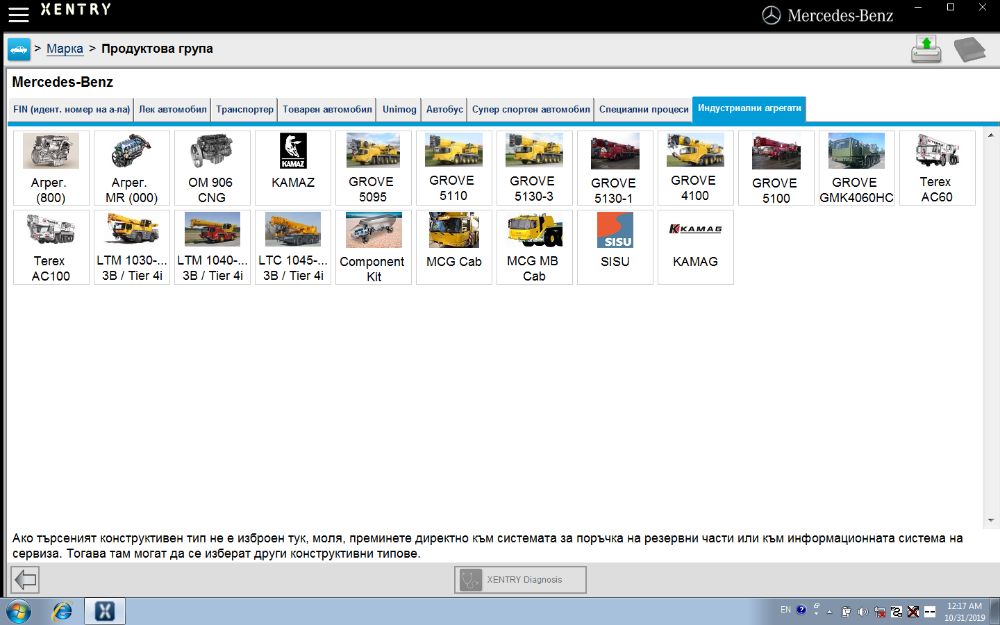Viewport: 1000px width, 625px height.
Task: Click the blue car home icon
Action: [18, 49]
